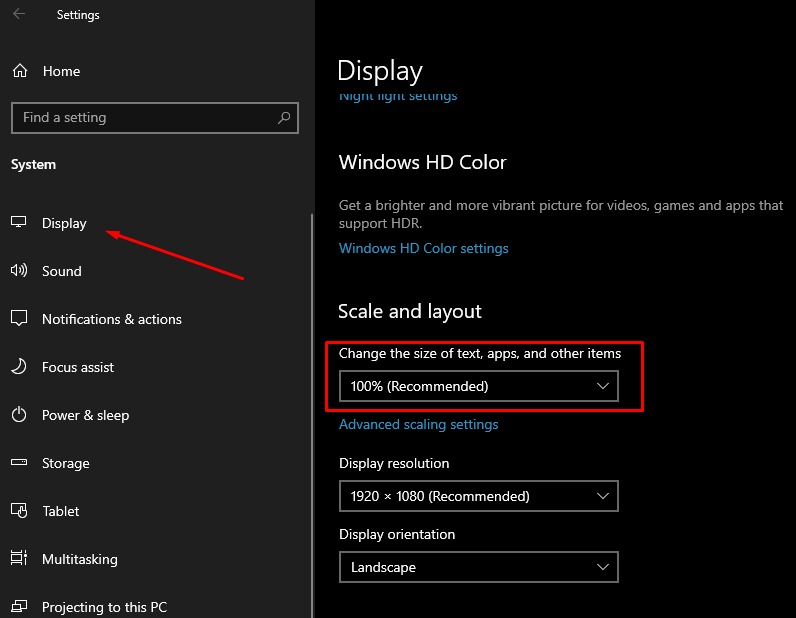Viewport: 796px width, 618px height.
Task: Click the Find a setting search box
Action: 155,118
